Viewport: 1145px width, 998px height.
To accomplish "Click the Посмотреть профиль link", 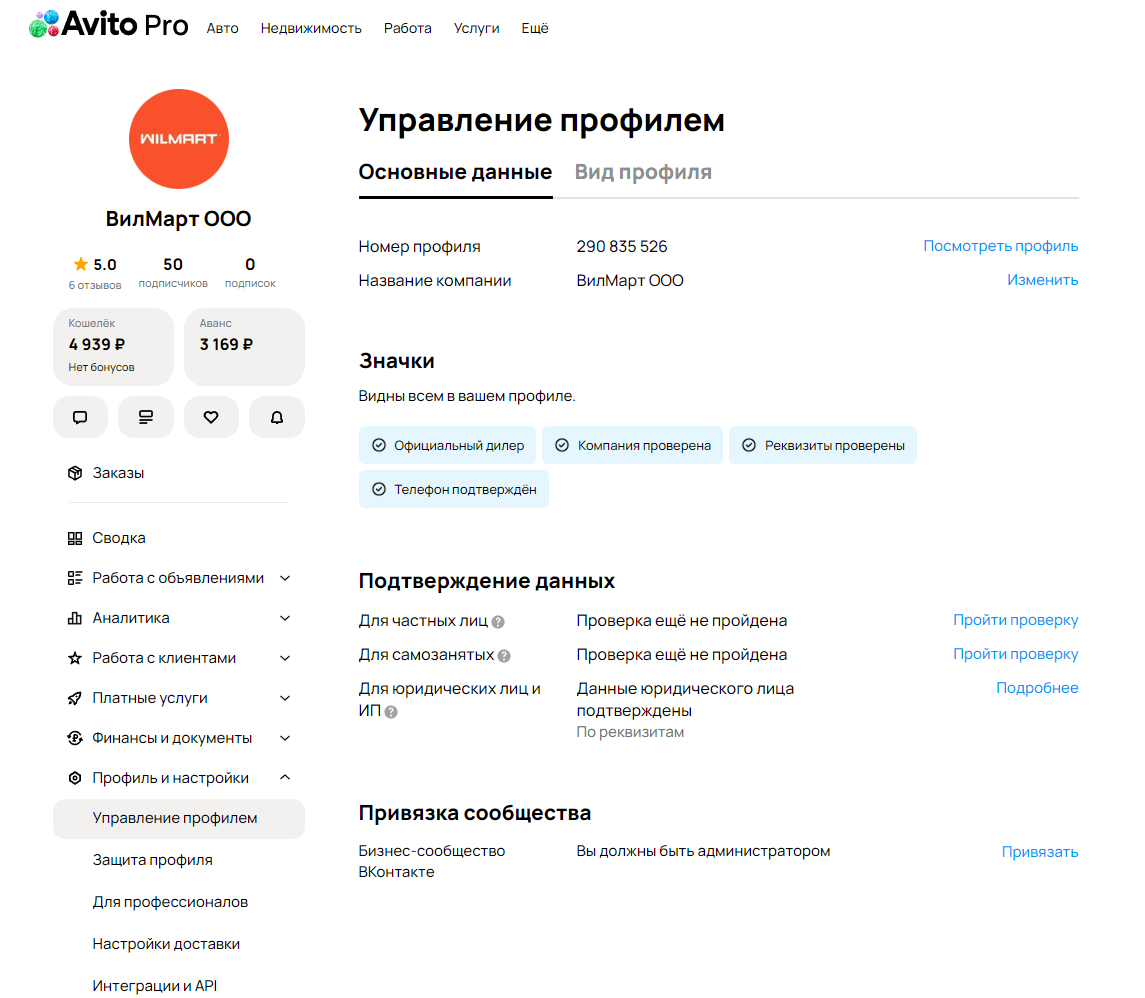I will tap(1000, 246).
